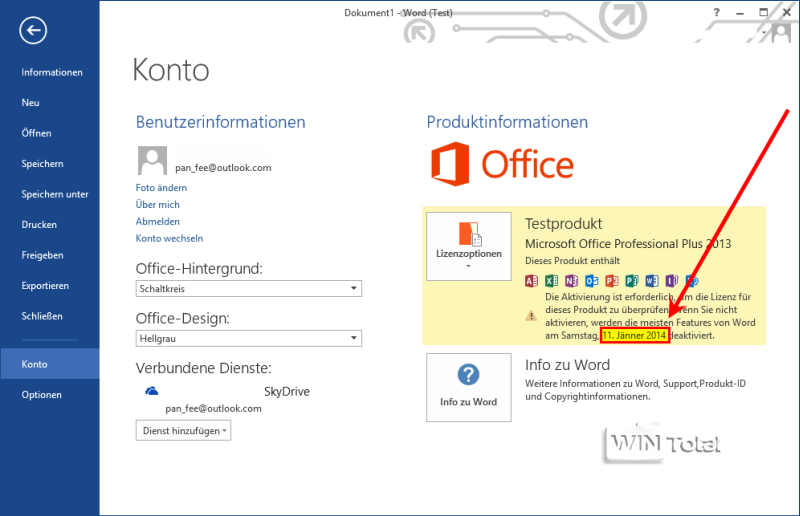Screen dimensions: 800x516
Task: Choose Speichern in the sidebar
Action: [x=50, y=164]
